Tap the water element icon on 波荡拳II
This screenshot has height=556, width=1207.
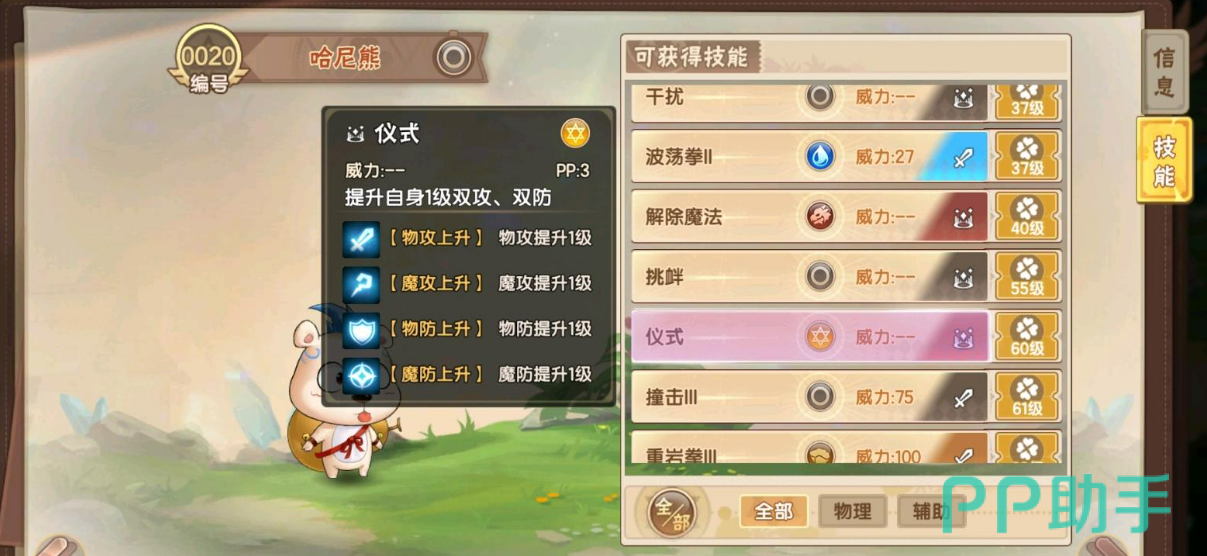820,157
